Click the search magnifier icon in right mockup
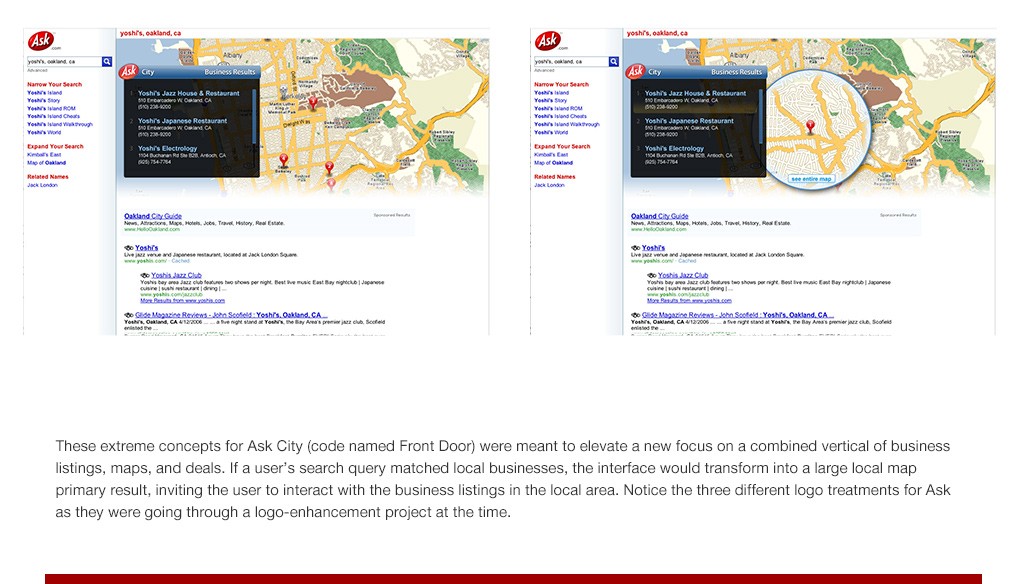The height and width of the screenshot is (584, 1028). coord(614,62)
